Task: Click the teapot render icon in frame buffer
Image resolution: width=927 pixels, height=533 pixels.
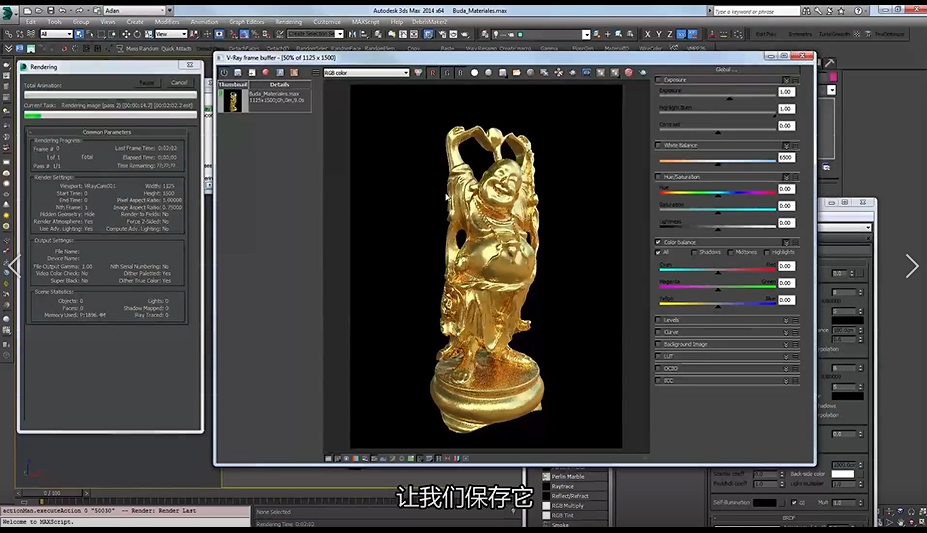Action: [643, 73]
